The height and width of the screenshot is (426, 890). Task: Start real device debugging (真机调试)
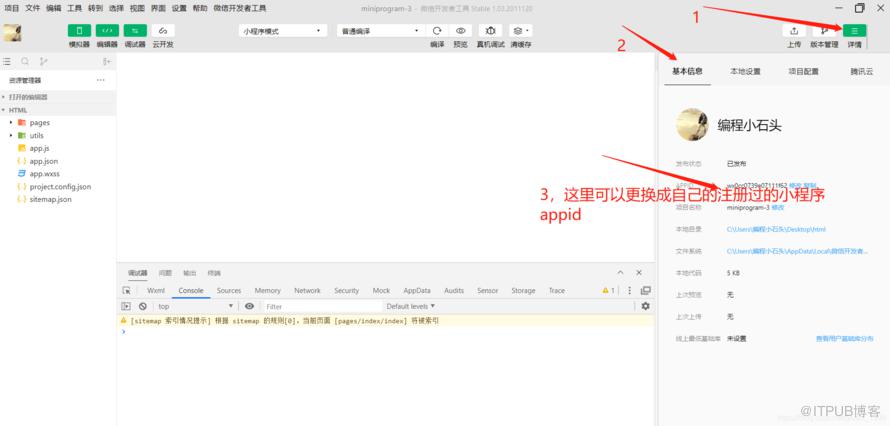(490, 31)
